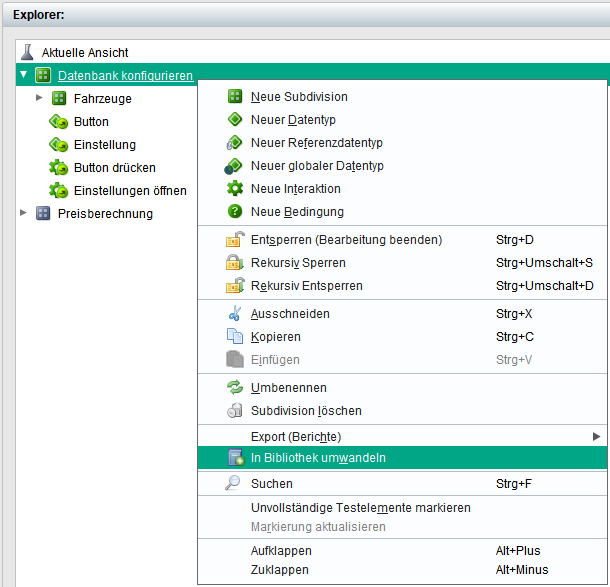The image size is (610, 587).
Task: Click the Rekursiv Entsperren padlock icon
Action: coord(235,285)
